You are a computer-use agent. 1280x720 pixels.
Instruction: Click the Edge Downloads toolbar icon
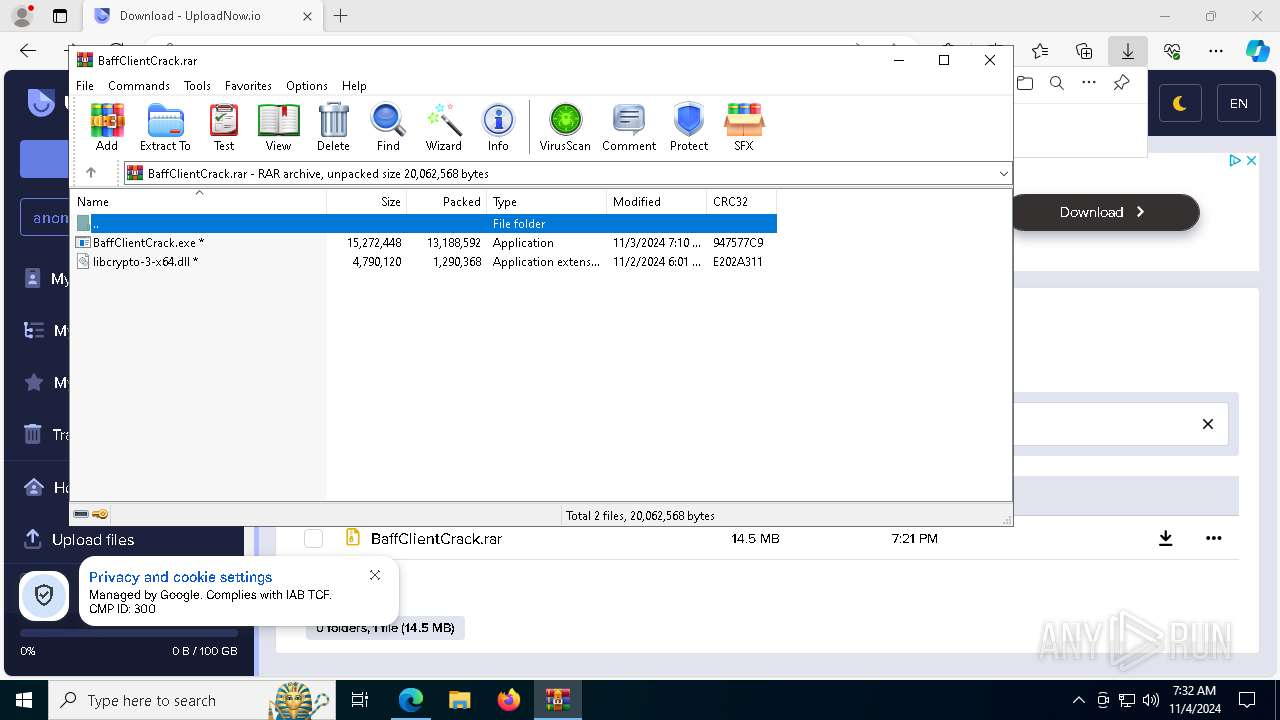(x=1128, y=51)
